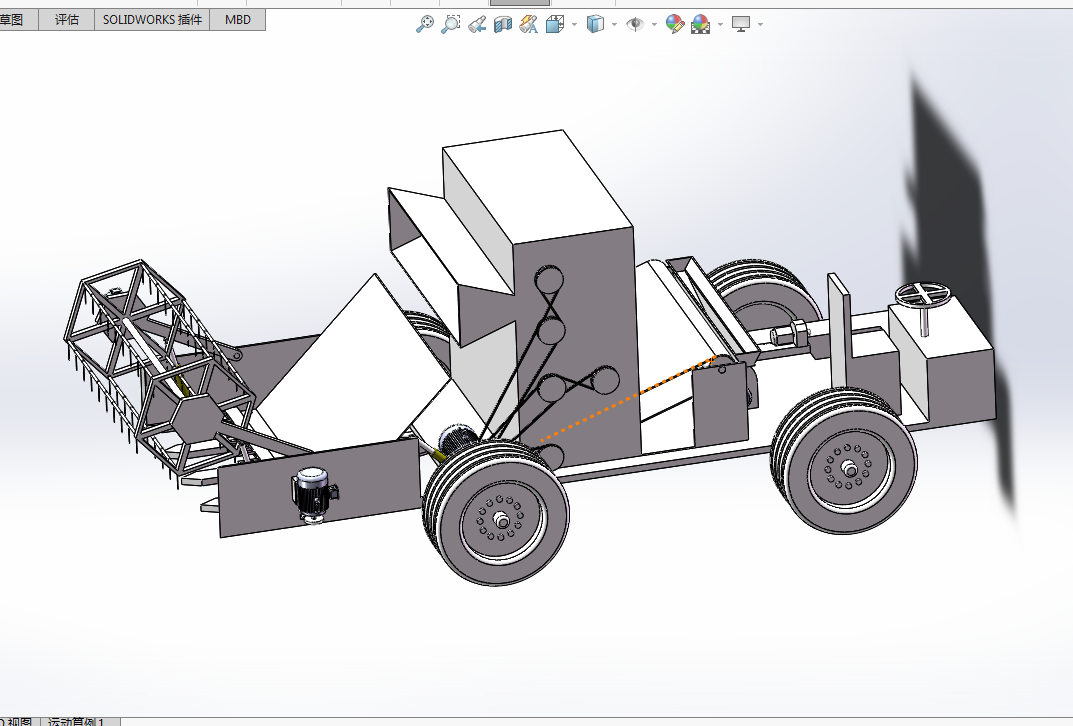Expand the Hide/Show Items dropdown arrow

click(654, 25)
